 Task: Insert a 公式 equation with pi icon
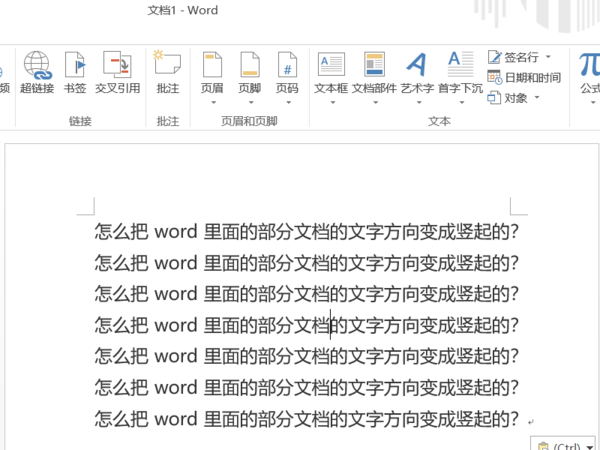[589, 65]
